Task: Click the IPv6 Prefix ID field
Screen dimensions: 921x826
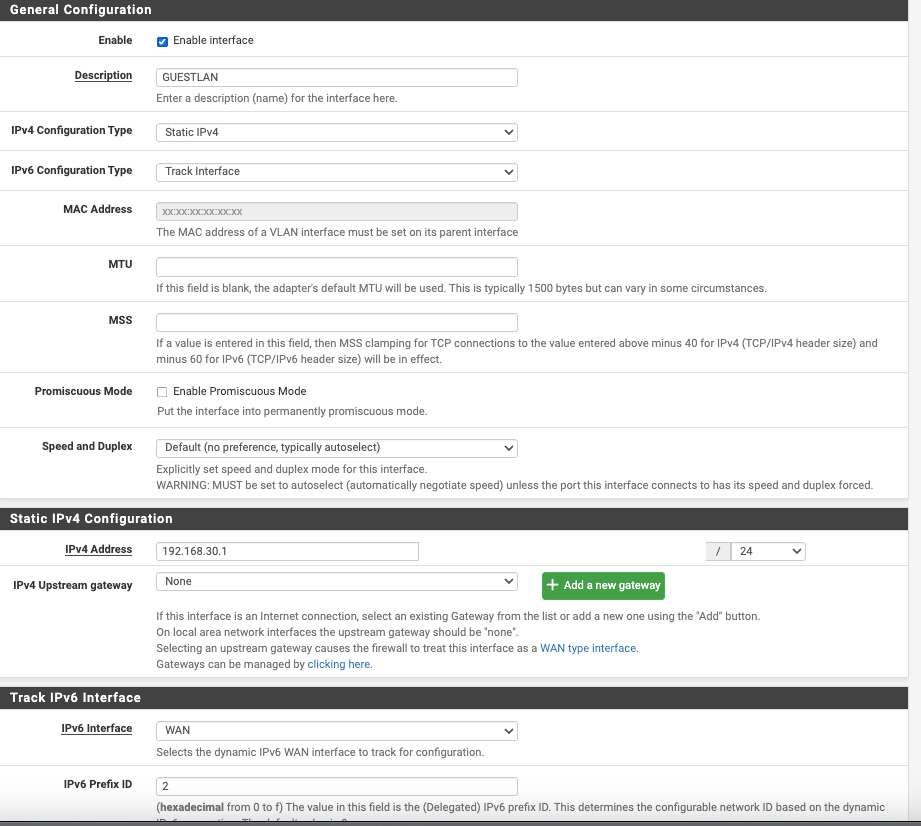Action: coord(337,786)
